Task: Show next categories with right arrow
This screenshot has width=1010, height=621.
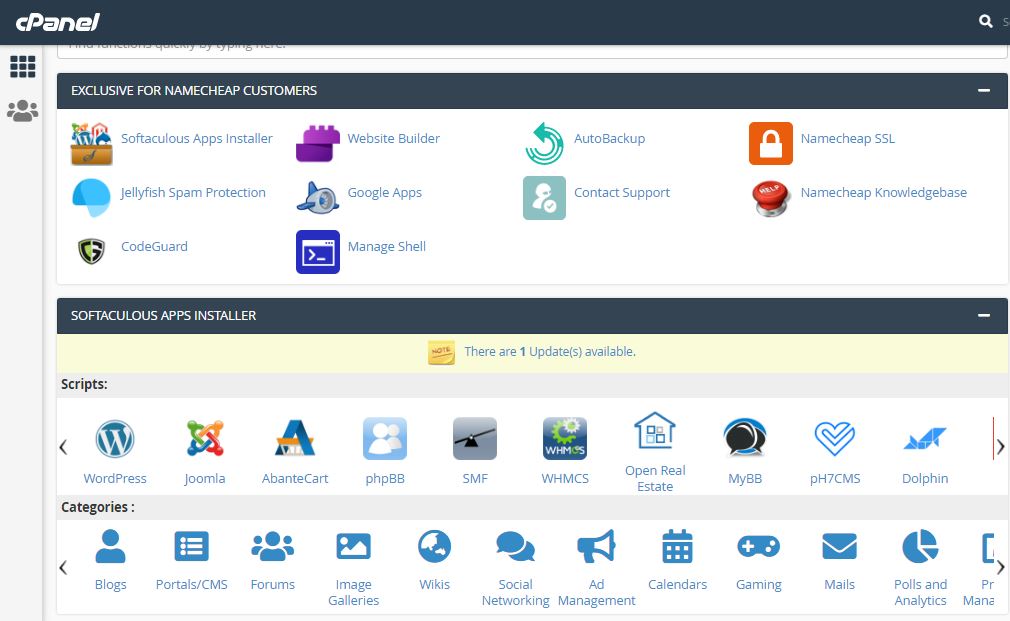Action: tap(1000, 567)
